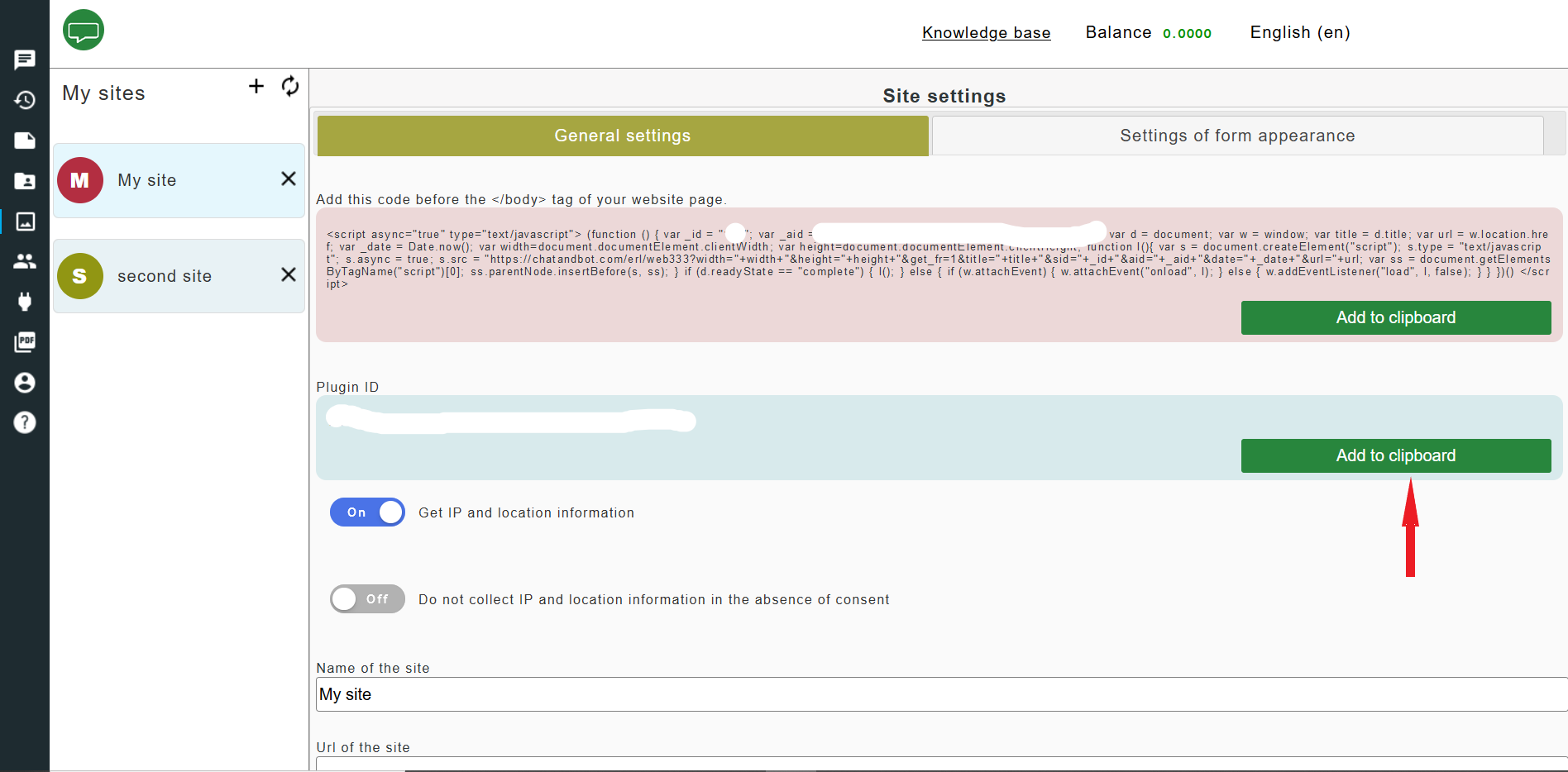Remove second site with X button

(289, 274)
